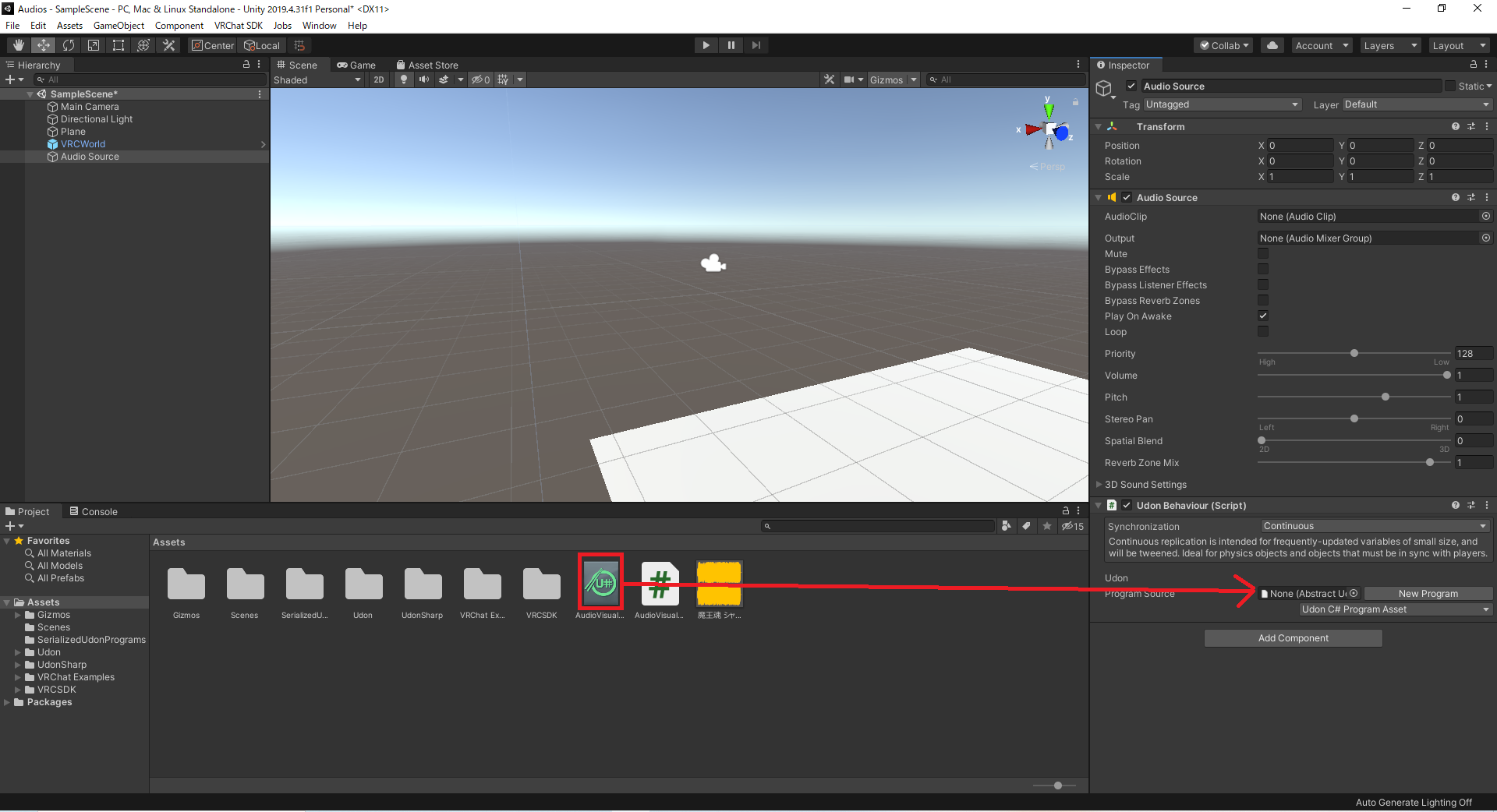
Task: Open the Udon C# Program Asset dropdown
Action: [x=1395, y=609]
